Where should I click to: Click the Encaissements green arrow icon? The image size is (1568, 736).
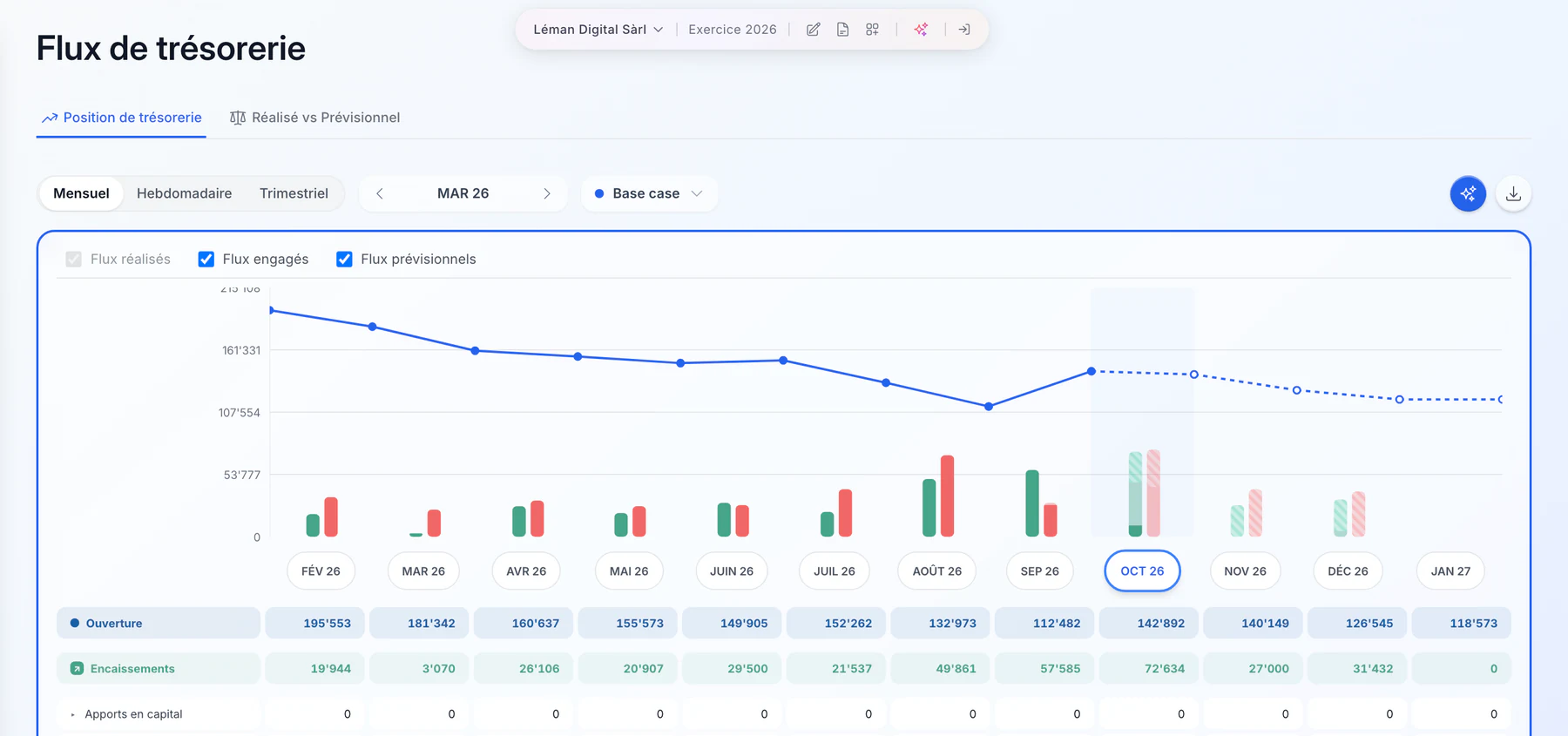(77, 669)
